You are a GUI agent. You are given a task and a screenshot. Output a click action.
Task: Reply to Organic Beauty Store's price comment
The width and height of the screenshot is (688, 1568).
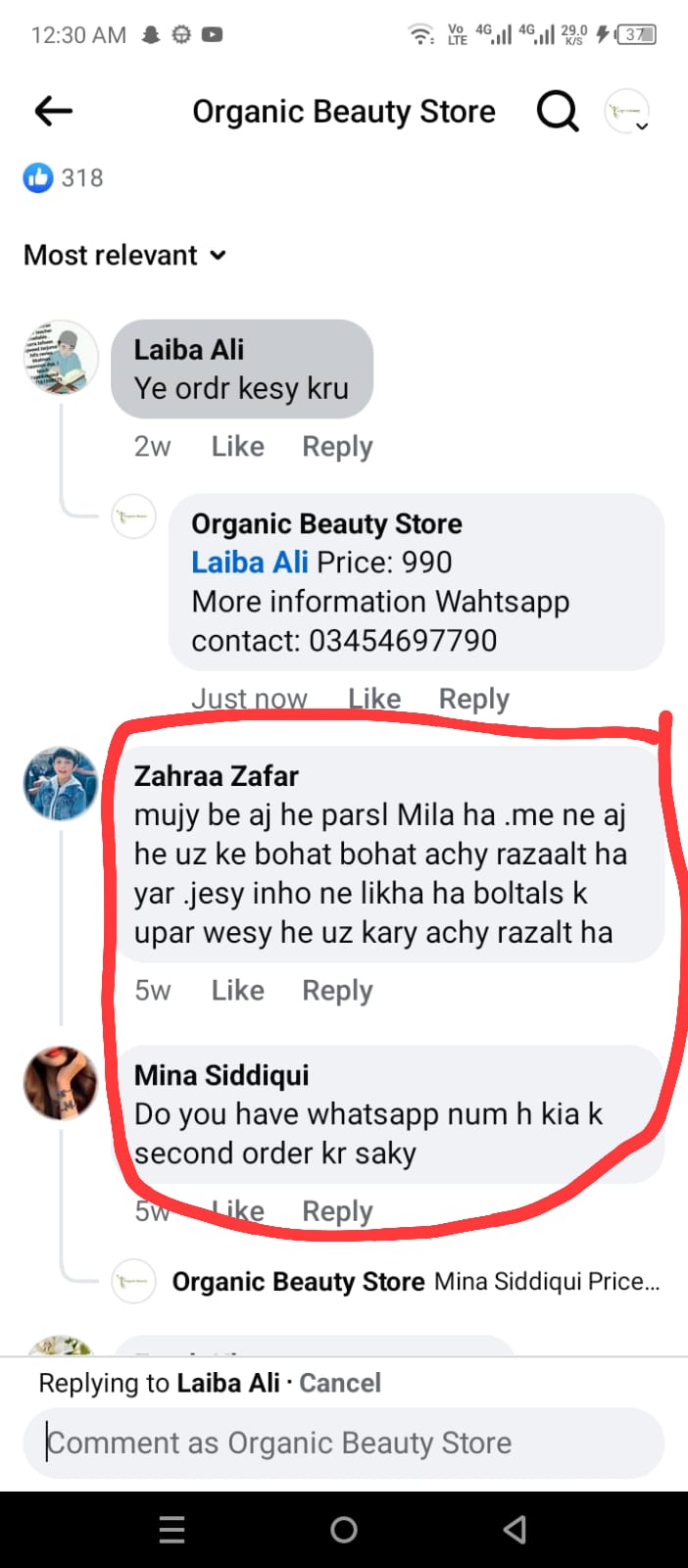(473, 699)
